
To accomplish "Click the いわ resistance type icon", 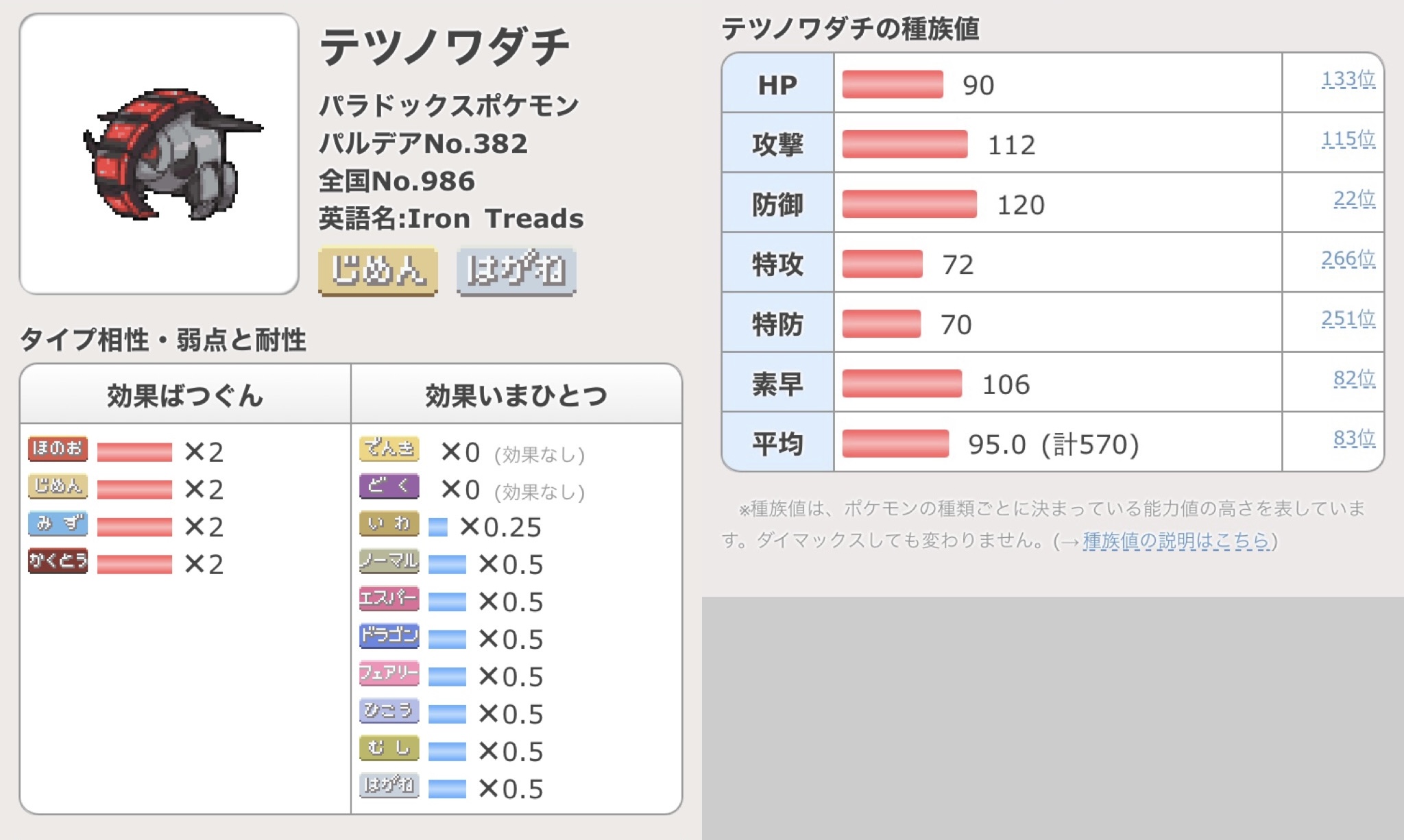I will click(x=389, y=524).
